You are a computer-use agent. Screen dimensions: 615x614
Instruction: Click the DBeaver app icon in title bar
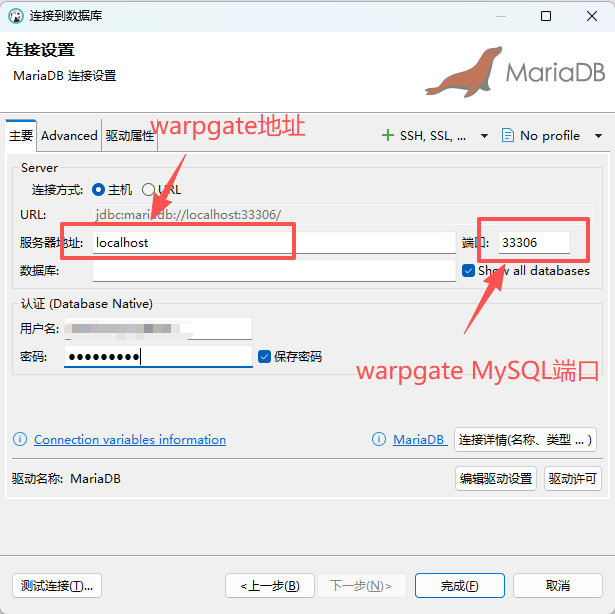16,16
